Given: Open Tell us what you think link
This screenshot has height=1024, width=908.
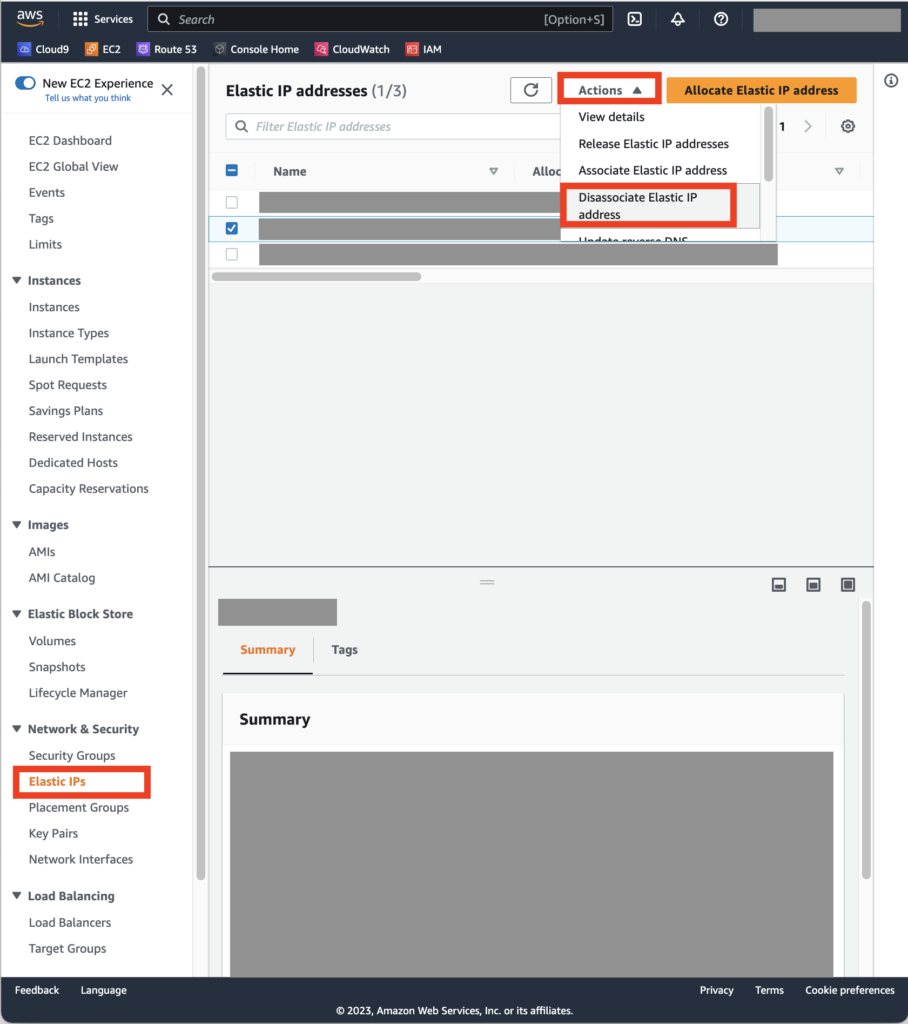Looking at the screenshot, I should coord(88,98).
